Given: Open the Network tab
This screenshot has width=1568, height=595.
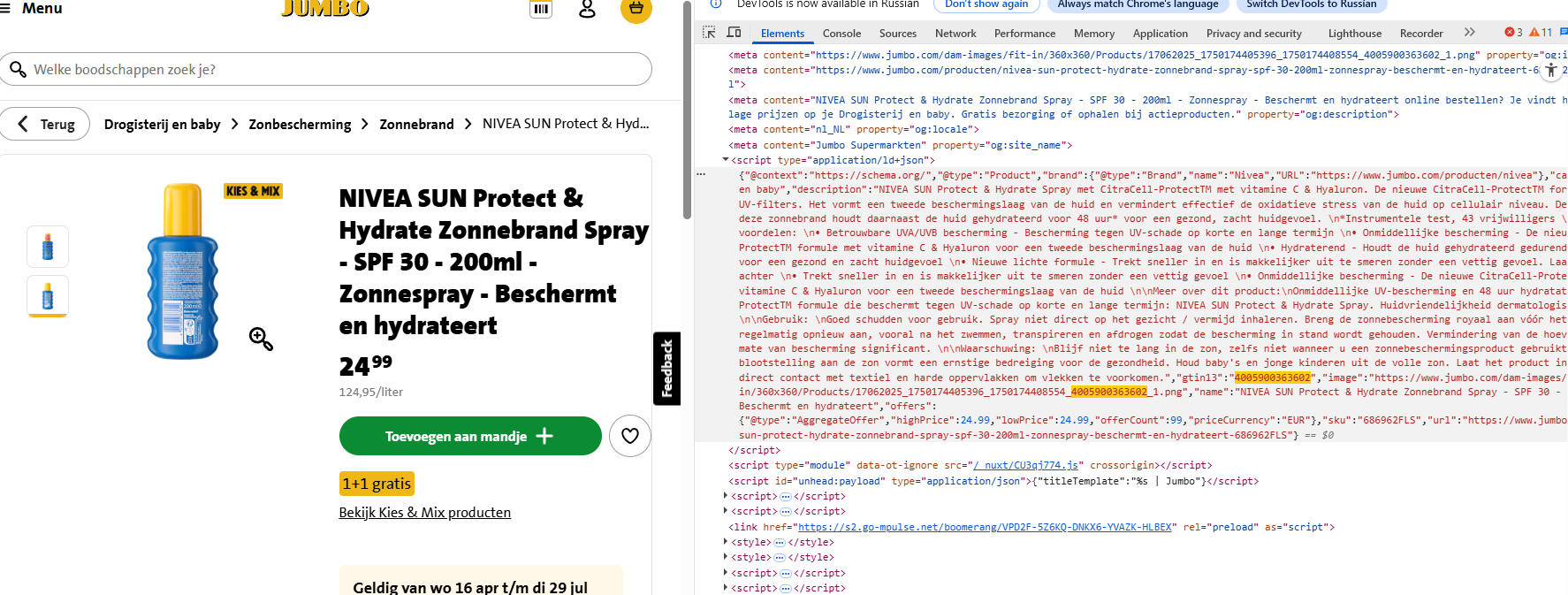Looking at the screenshot, I should pyautogui.click(x=955, y=34).
